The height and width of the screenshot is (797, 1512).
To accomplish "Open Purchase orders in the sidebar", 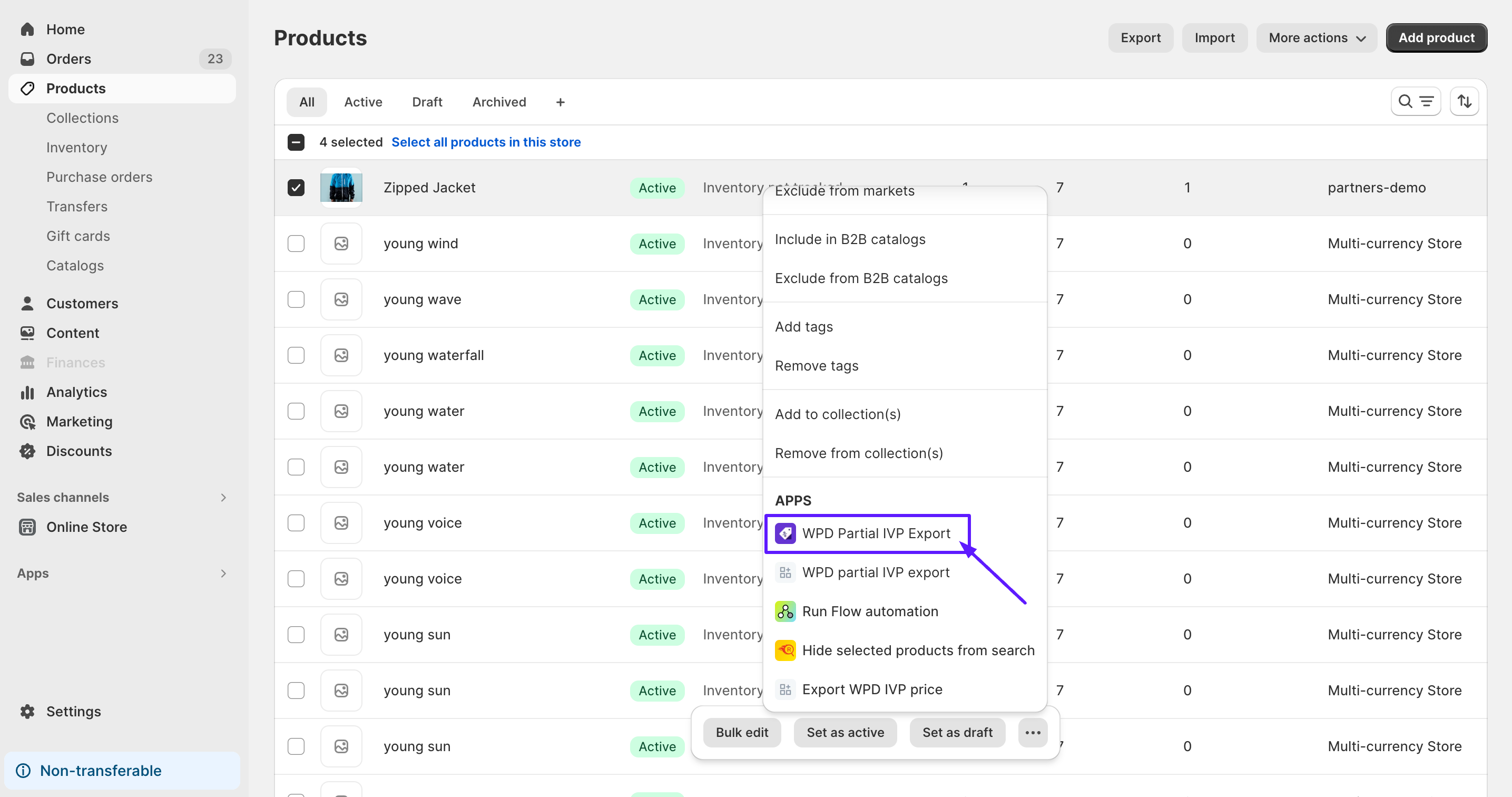I will [x=99, y=177].
